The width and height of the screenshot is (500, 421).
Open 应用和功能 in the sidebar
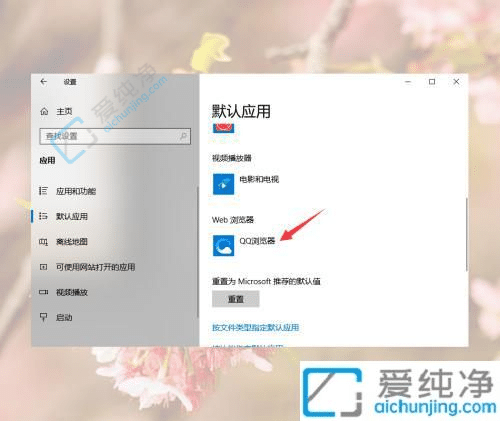(x=76, y=191)
